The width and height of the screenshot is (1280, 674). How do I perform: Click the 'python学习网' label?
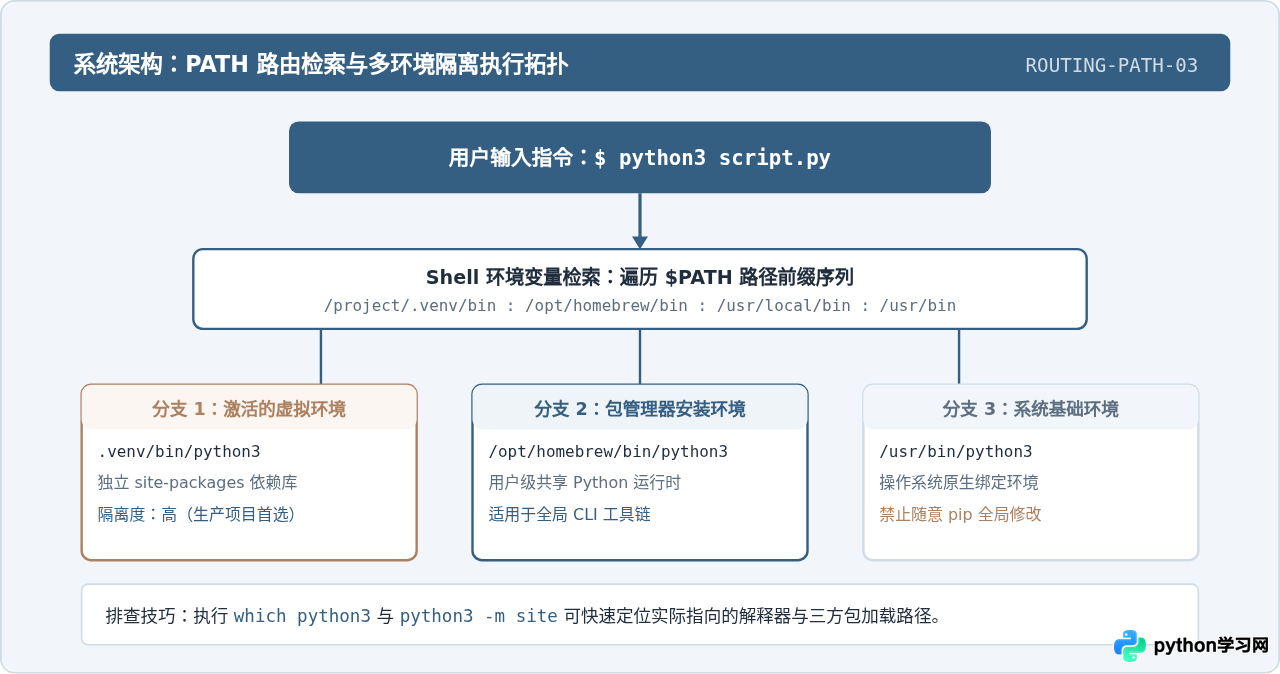click(x=1211, y=646)
